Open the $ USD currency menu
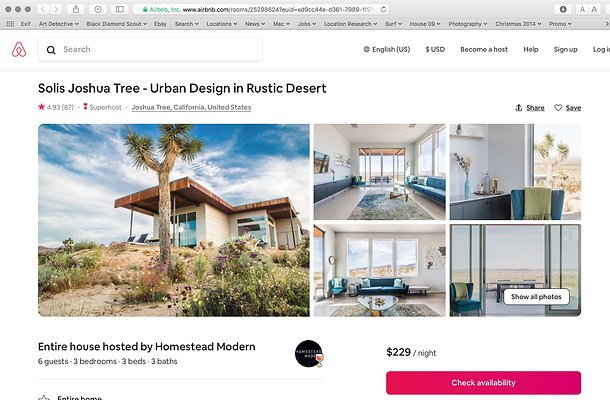Screen dimensions: 610x400 coord(435,49)
